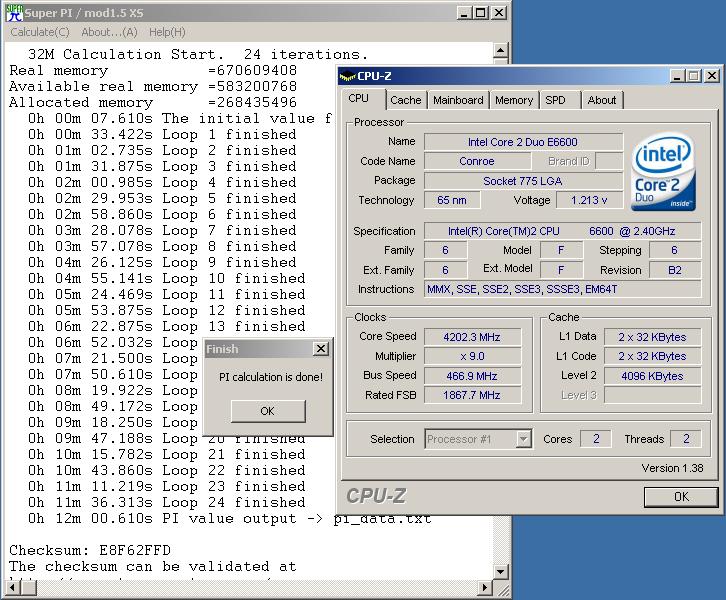Click the Name field Intel Core 2 Duo E6600
Screen dimensions: 726x600
tap(523, 142)
